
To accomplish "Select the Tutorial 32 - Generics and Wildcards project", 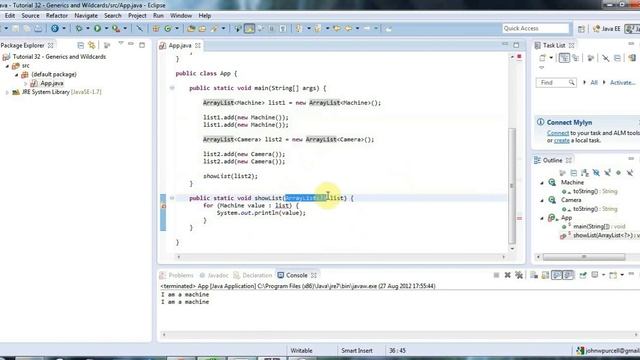I will [59, 57].
